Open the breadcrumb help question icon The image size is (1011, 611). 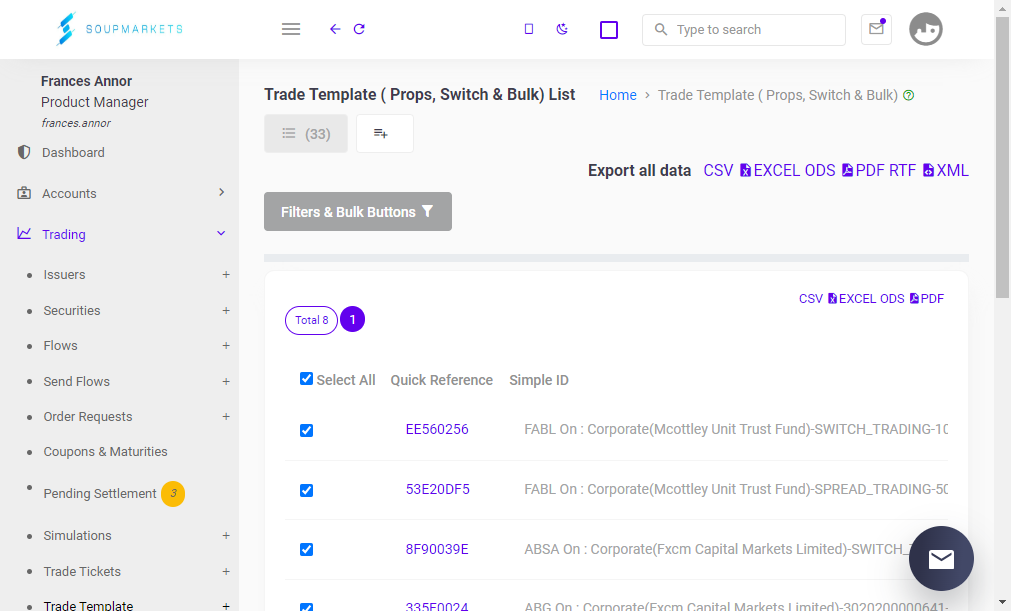point(908,95)
